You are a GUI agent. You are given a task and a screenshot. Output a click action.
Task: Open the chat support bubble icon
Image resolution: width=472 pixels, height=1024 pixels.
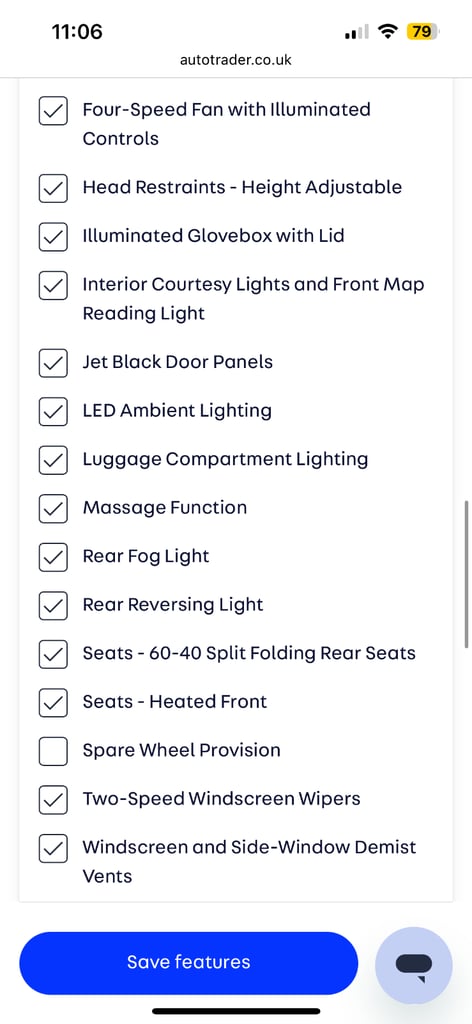(x=414, y=965)
